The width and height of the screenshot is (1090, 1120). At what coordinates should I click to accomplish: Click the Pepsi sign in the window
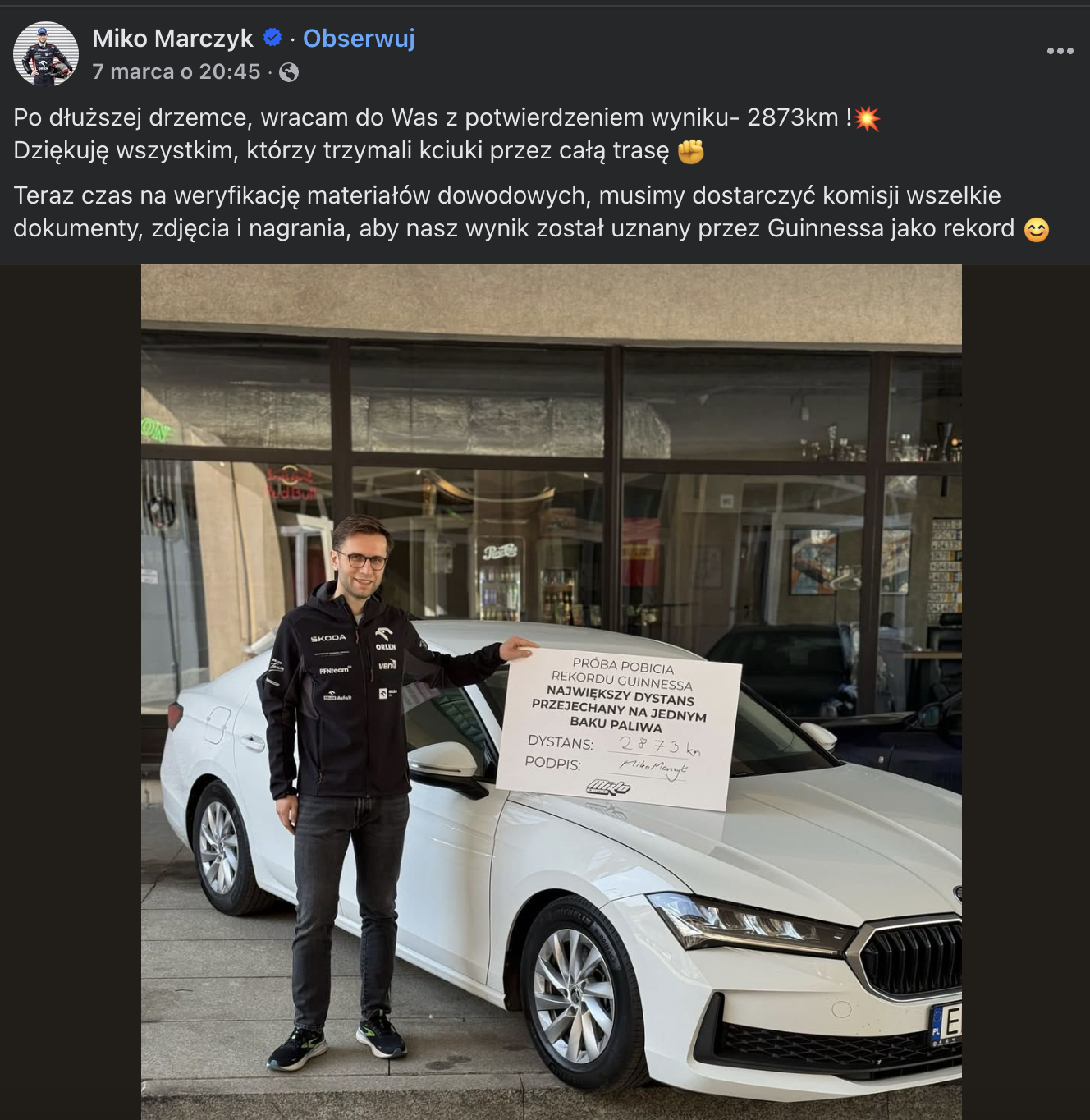point(499,551)
